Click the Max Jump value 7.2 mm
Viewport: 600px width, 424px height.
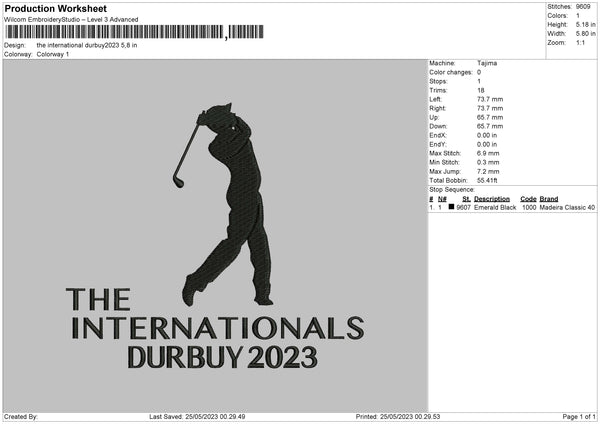point(488,172)
